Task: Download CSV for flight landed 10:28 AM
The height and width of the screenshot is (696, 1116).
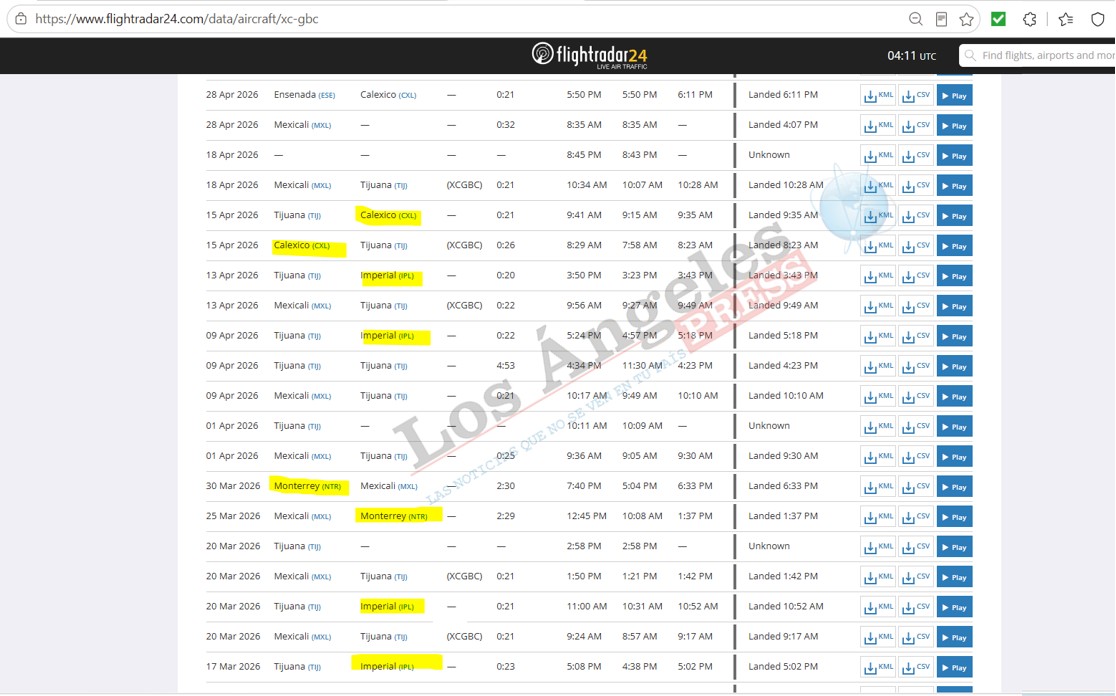Action: (916, 186)
